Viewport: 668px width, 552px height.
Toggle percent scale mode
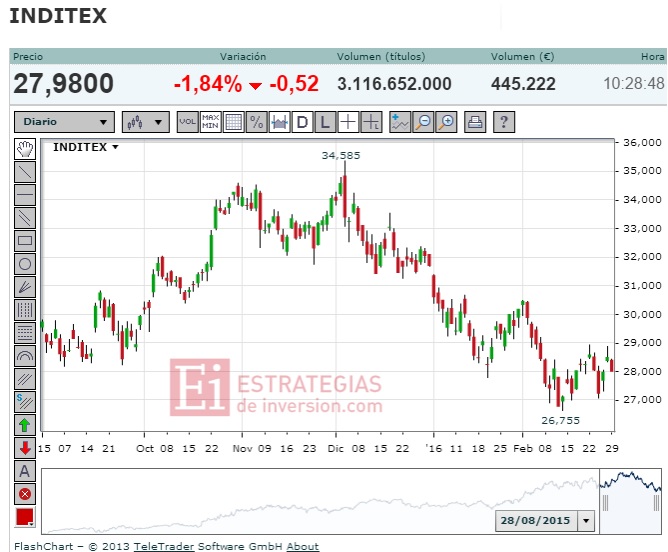[256, 122]
